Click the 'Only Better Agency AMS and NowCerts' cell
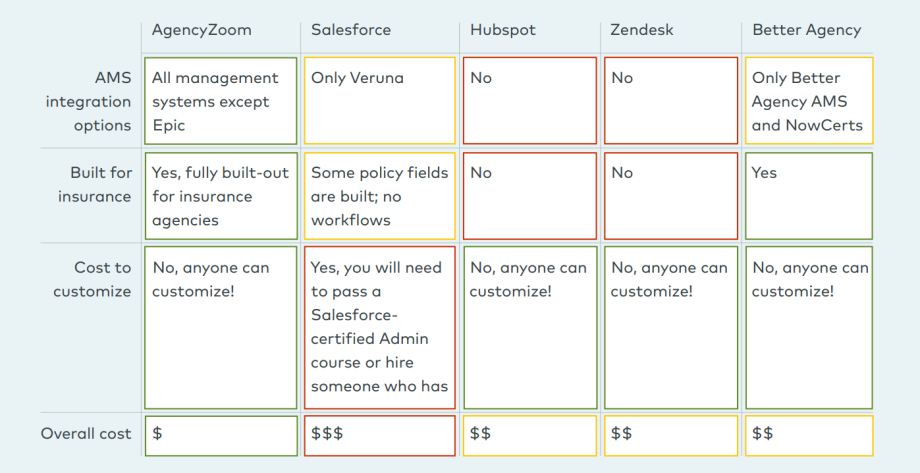The height and width of the screenshot is (473, 920). [809, 101]
